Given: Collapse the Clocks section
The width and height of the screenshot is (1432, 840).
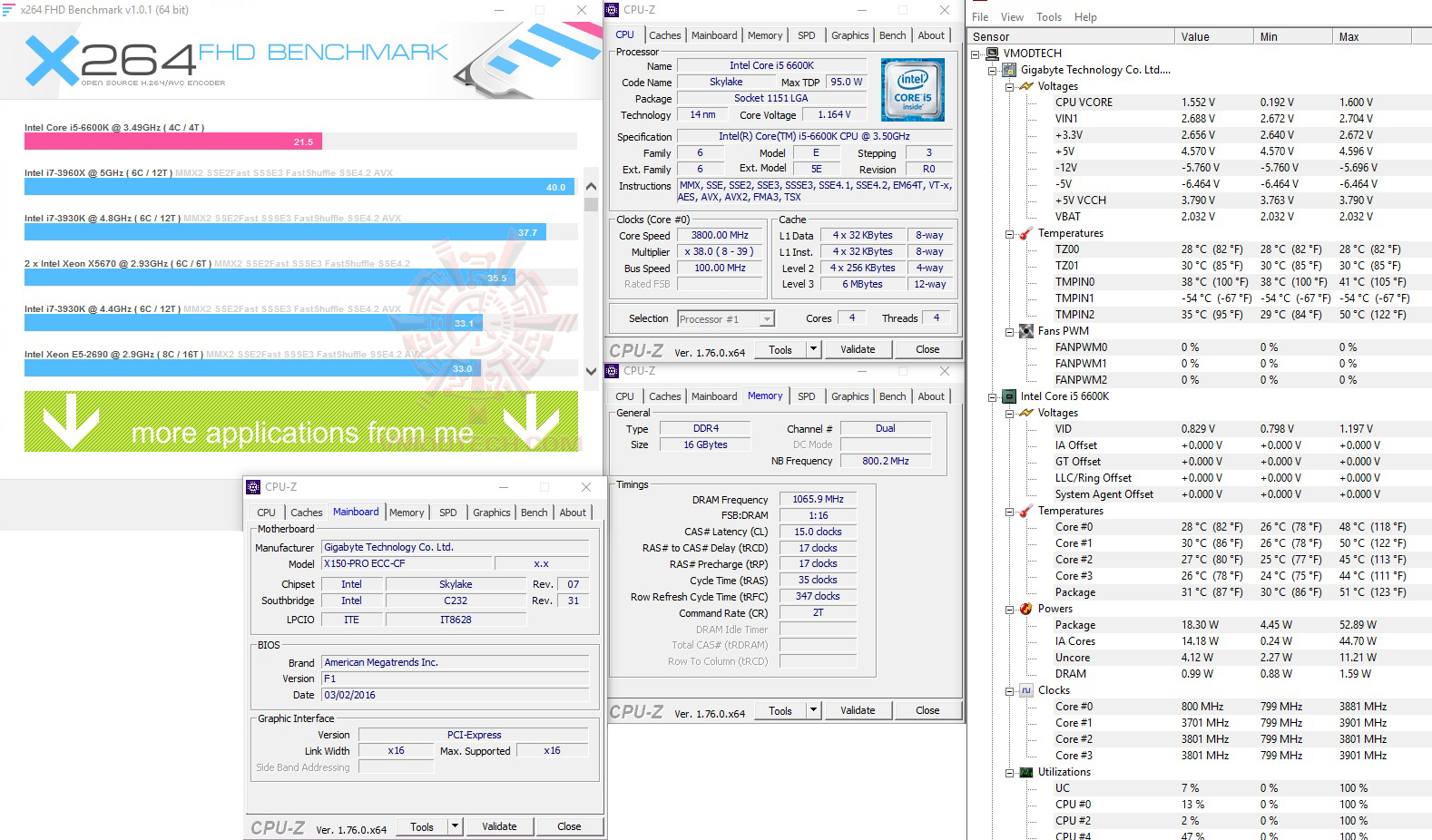Looking at the screenshot, I should [1009, 690].
